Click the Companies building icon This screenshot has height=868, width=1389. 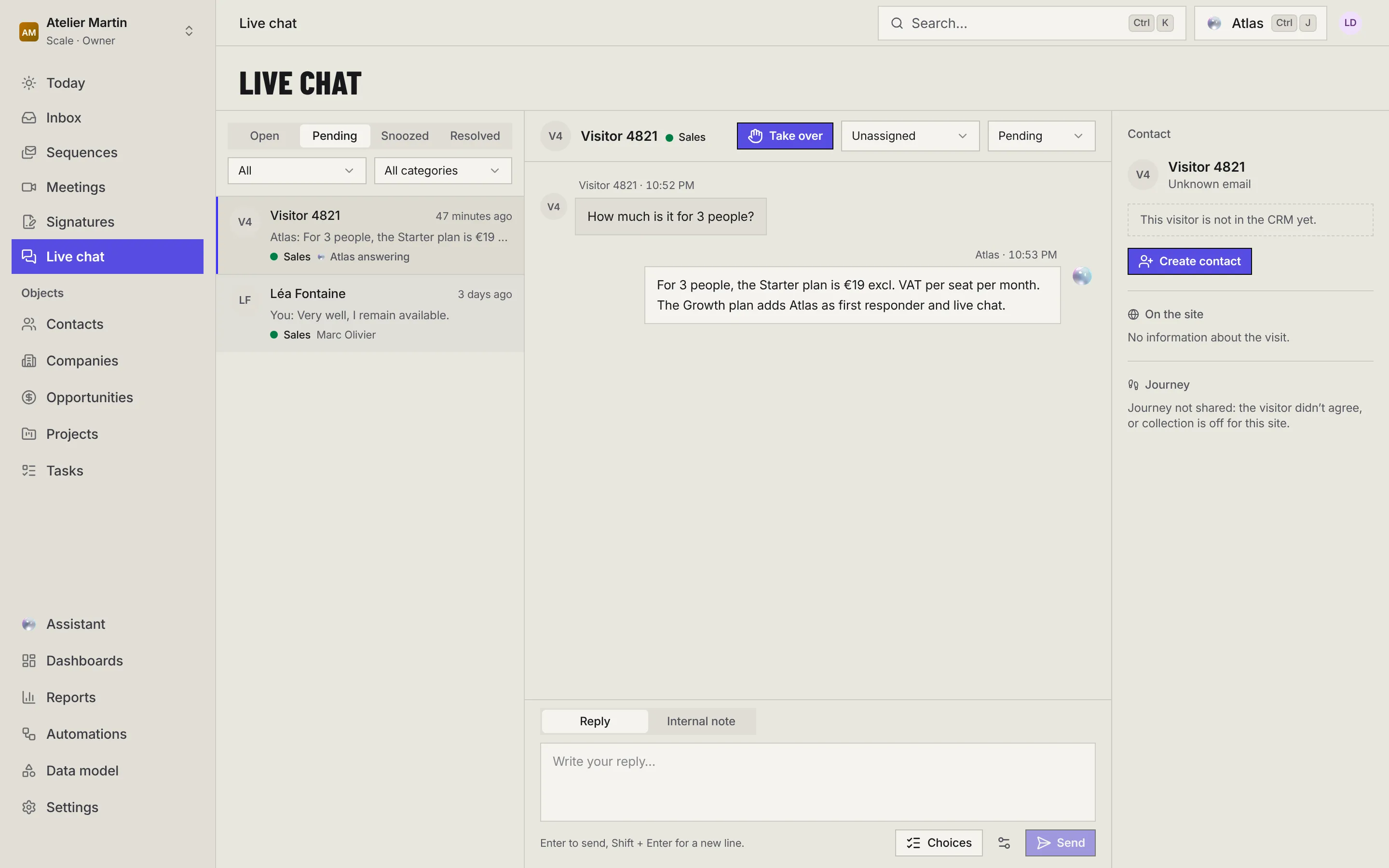[29, 361]
